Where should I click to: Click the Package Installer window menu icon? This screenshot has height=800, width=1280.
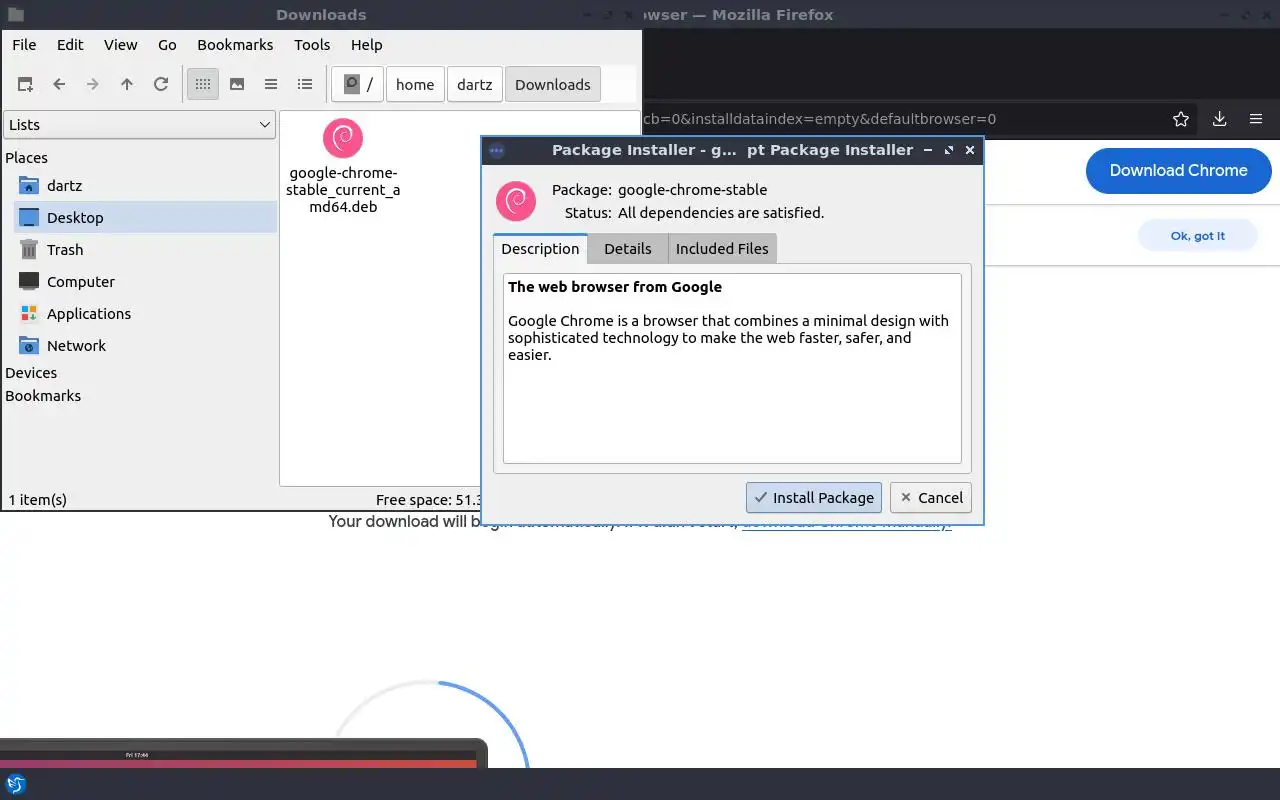click(x=497, y=150)
